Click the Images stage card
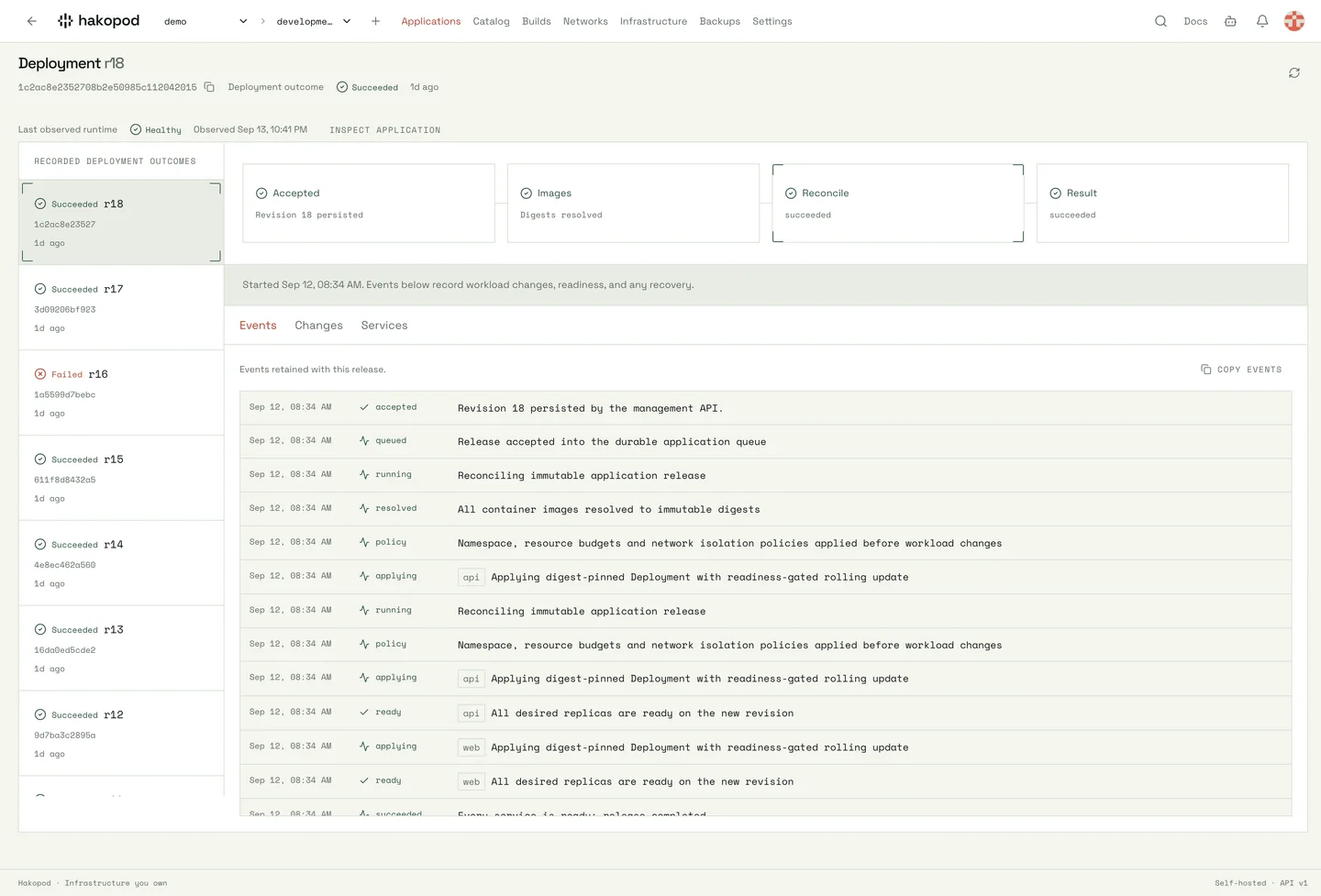Viewport: 1321px width, 896px height. point(633,204)
